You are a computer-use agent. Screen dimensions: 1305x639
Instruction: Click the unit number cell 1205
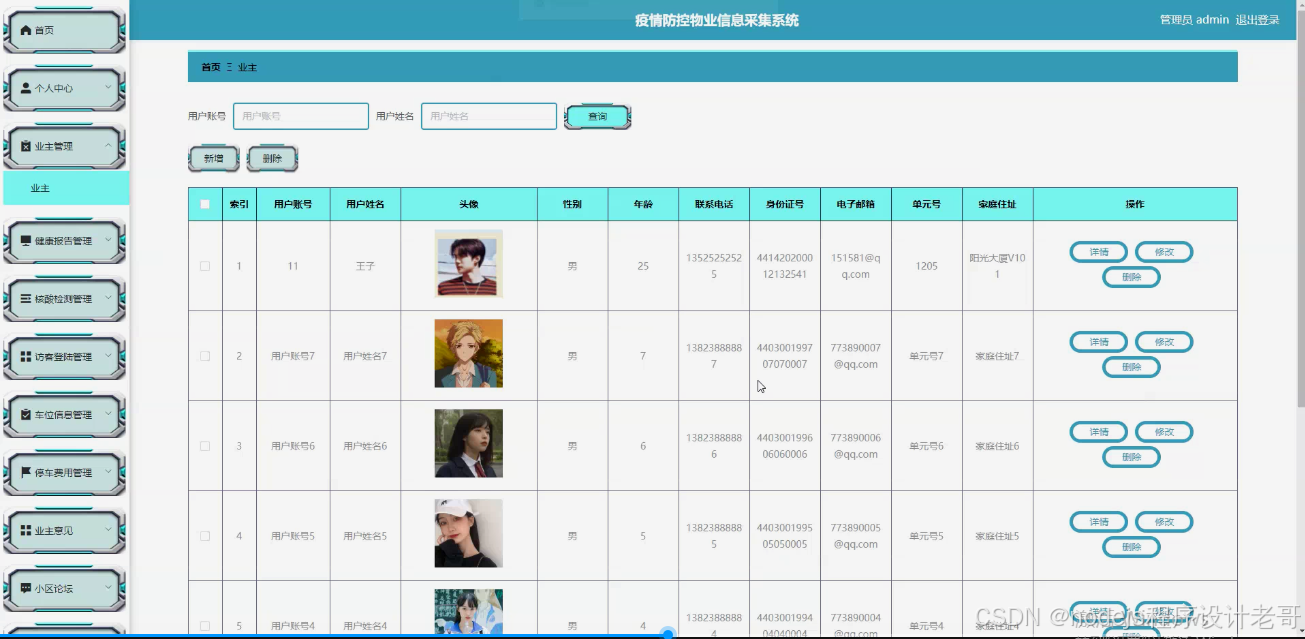pyautogui.click(x=927, y=266)
